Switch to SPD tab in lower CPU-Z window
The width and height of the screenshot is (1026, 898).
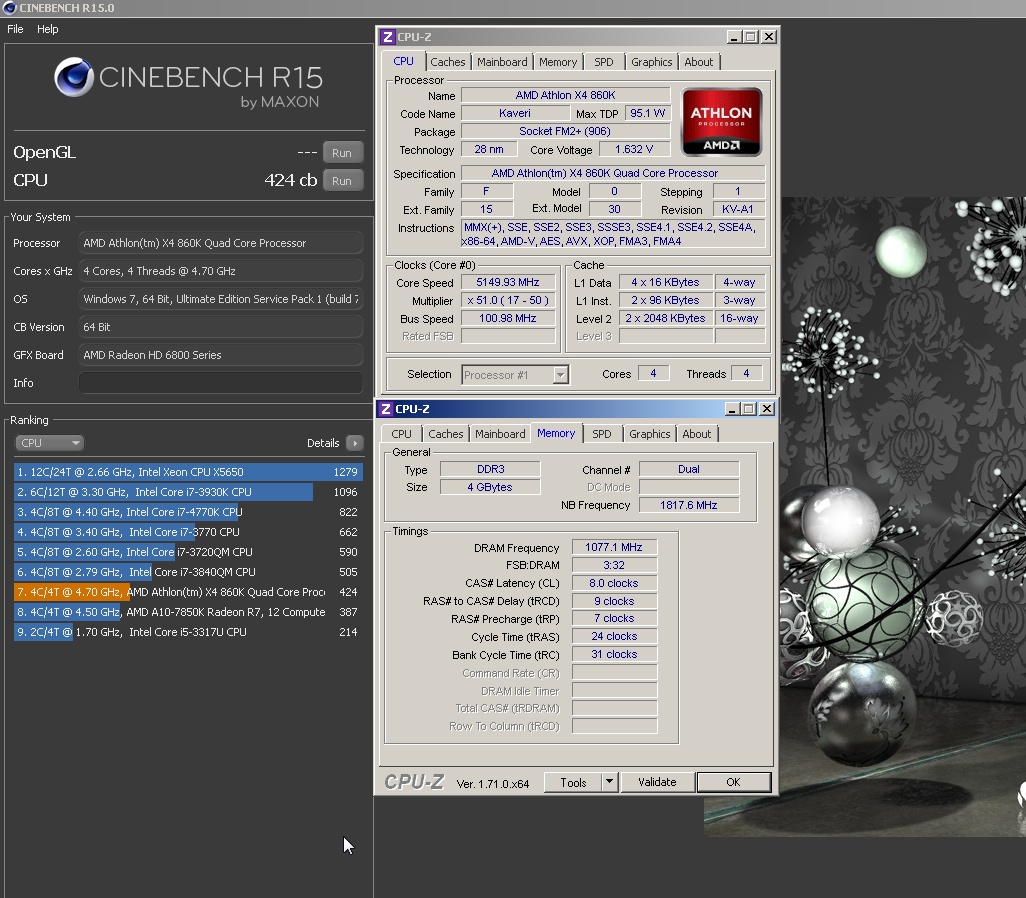(601, 434)
